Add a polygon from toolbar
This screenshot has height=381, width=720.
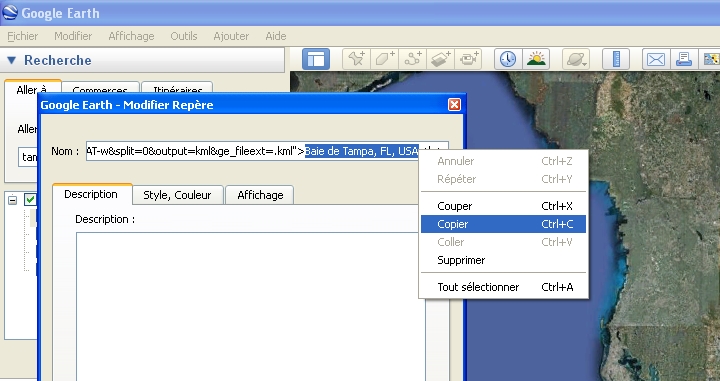(x=384, y=59)
